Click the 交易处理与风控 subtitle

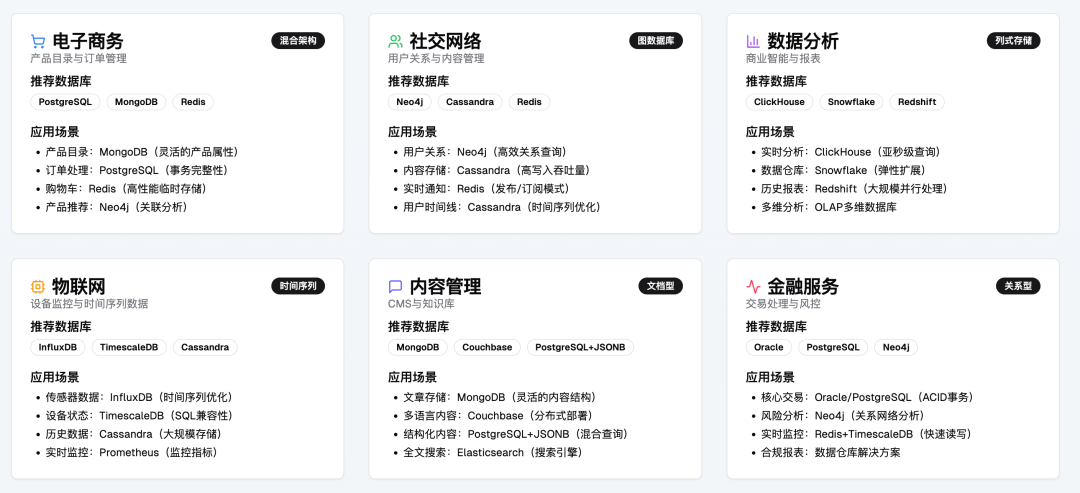[x=783, y=304]
